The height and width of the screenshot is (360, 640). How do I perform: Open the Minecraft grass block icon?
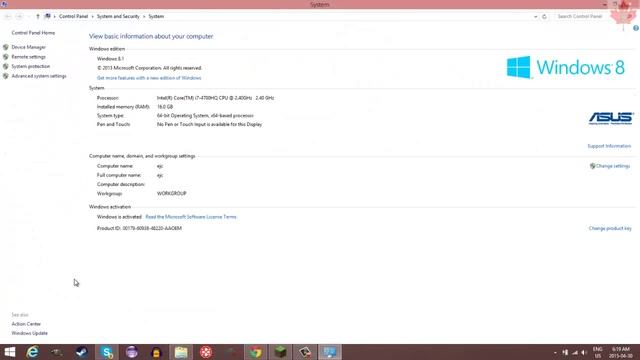click(280, 352)
